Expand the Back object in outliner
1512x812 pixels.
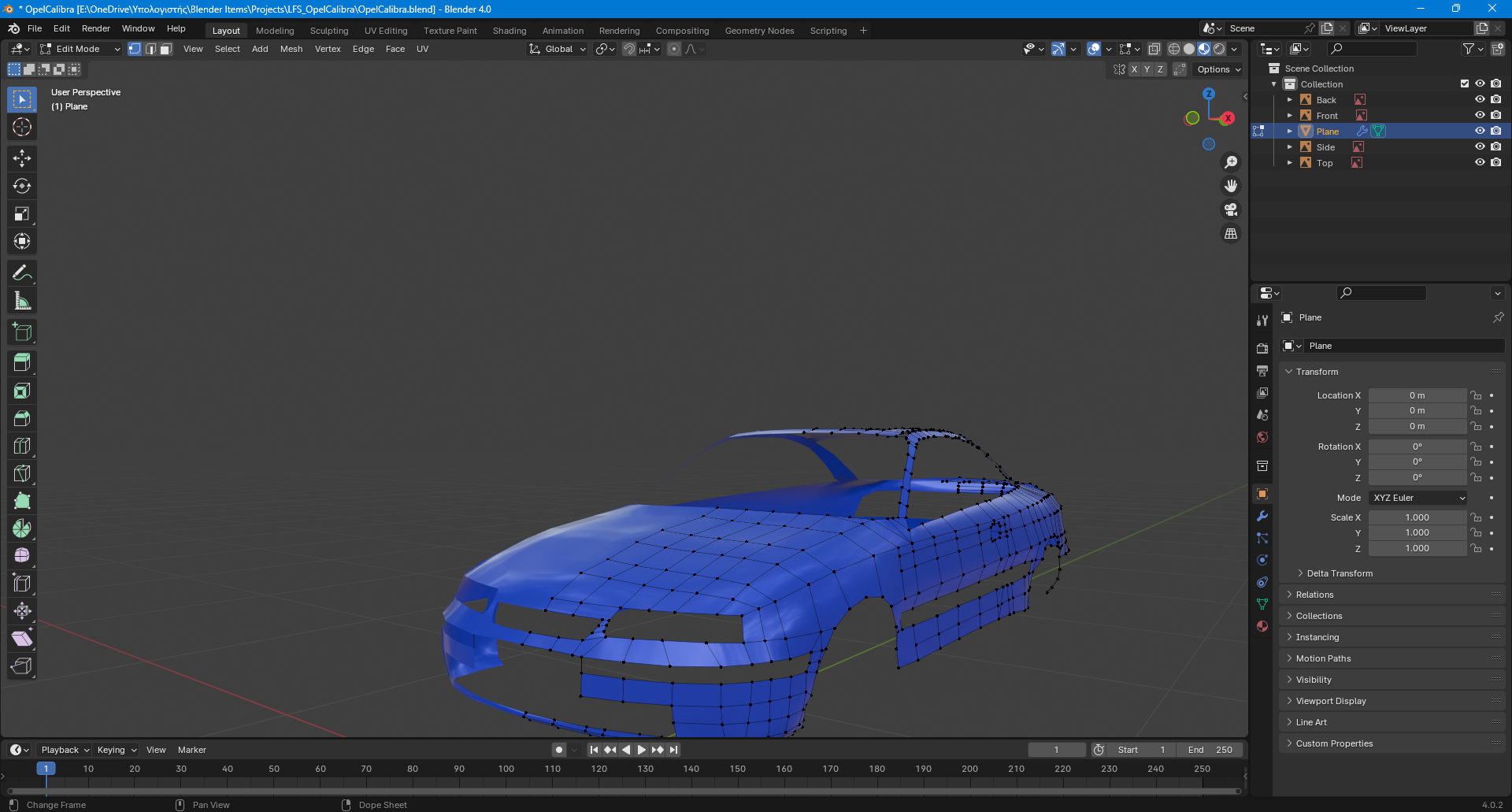click(x=1290, y=100)
